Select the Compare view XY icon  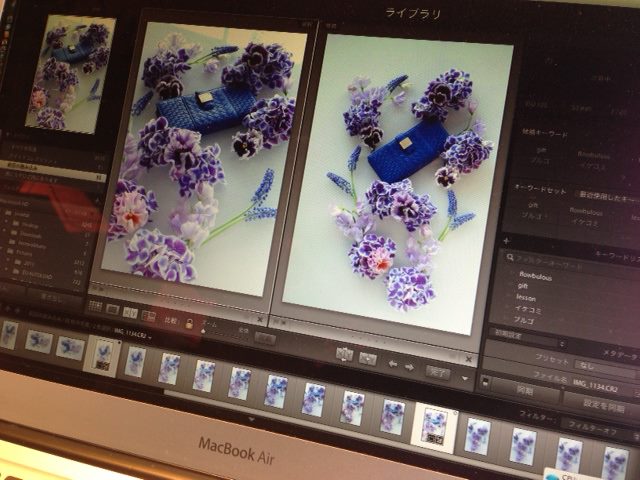130,313
